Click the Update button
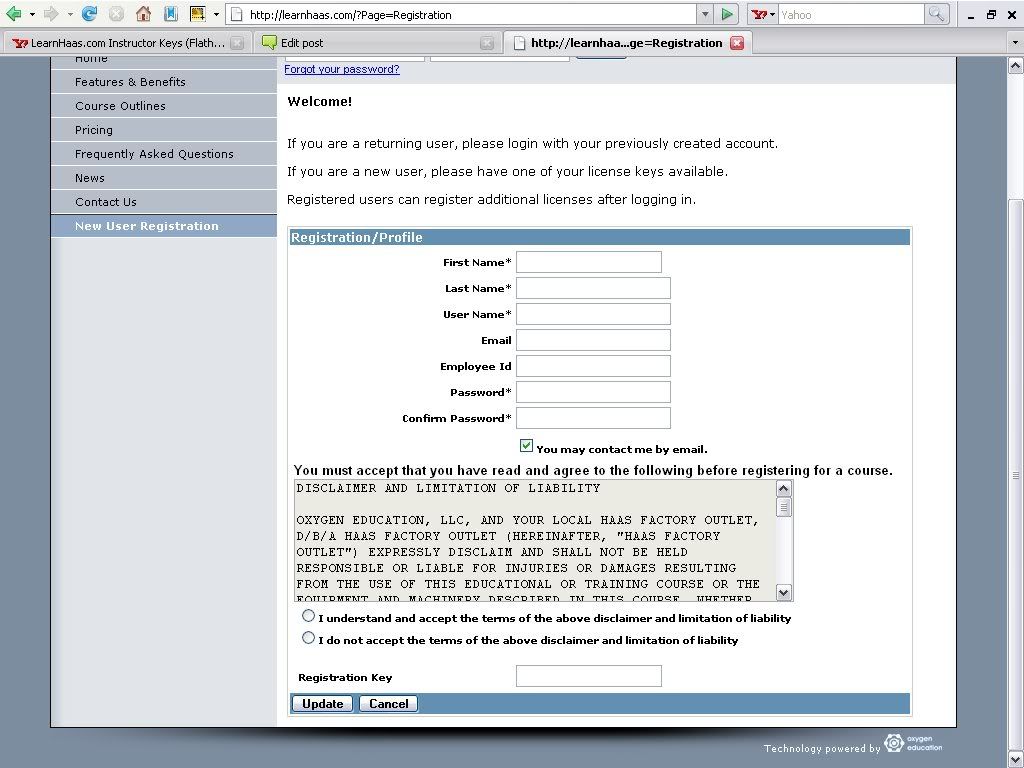Image resolution: width=1024 pixels, height=768 pixels. pos(323,703)
